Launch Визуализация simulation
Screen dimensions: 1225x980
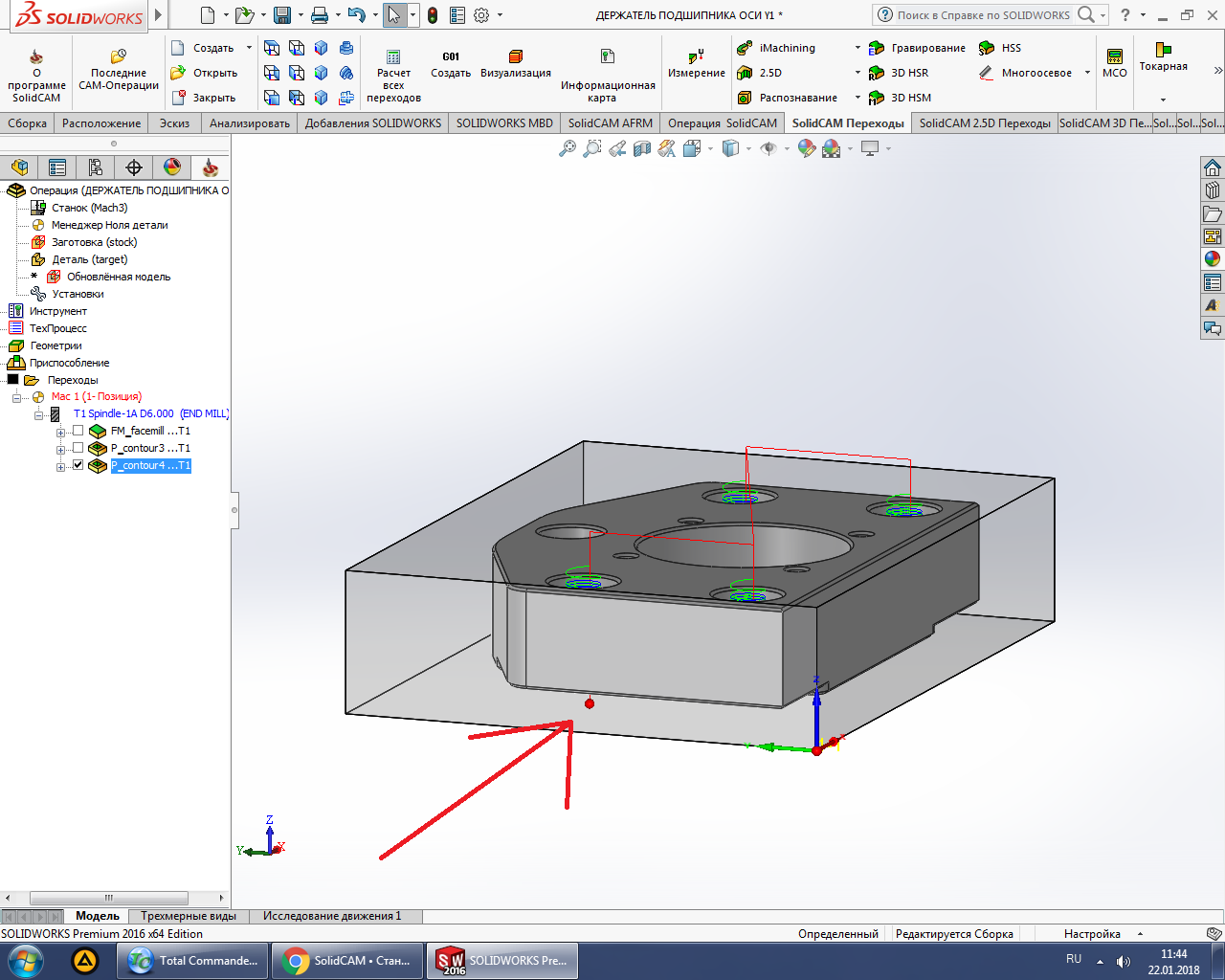click(x=516, y=65)
